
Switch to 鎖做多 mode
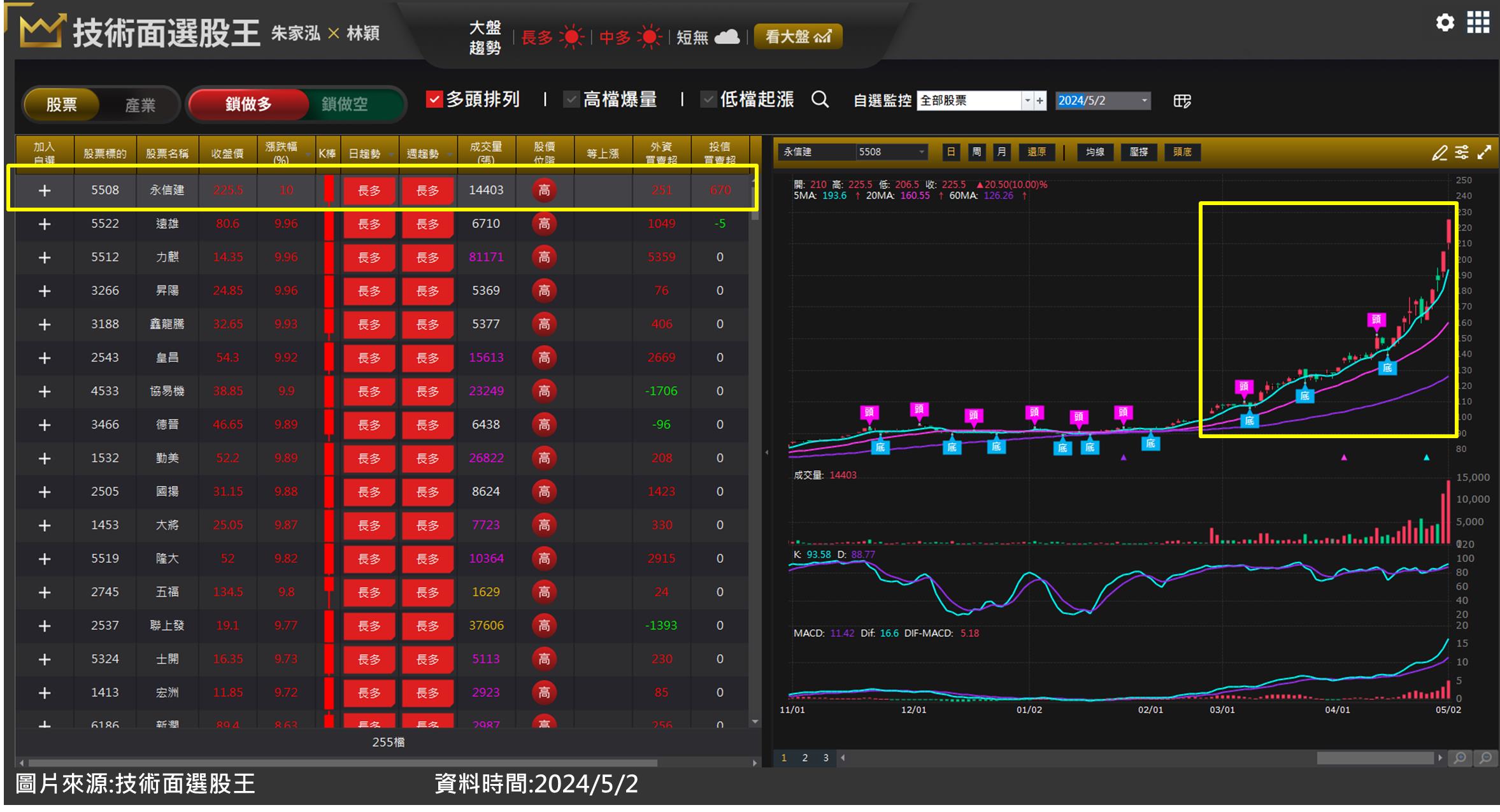[248, 104]
